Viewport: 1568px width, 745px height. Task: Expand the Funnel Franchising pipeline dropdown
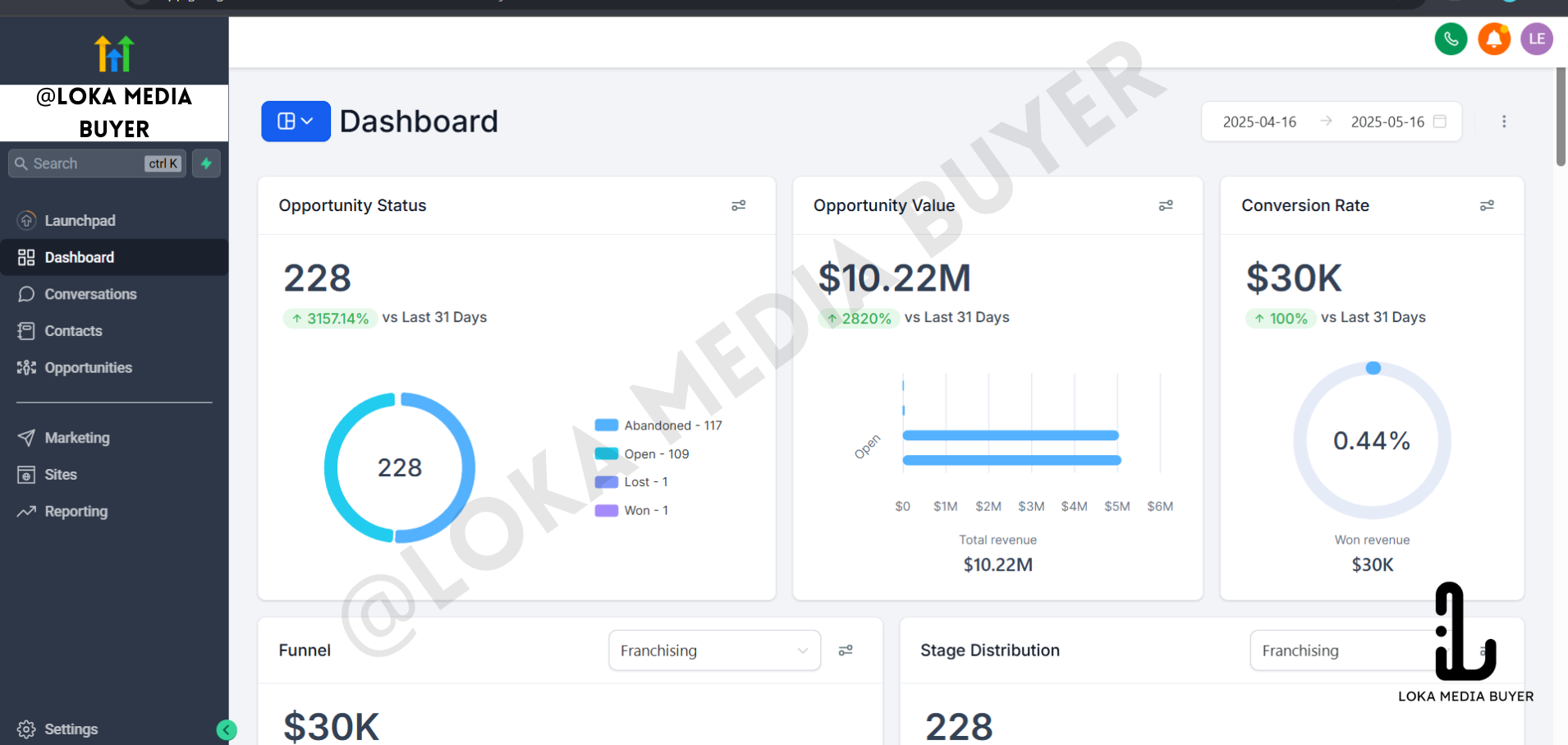point(713,651)
